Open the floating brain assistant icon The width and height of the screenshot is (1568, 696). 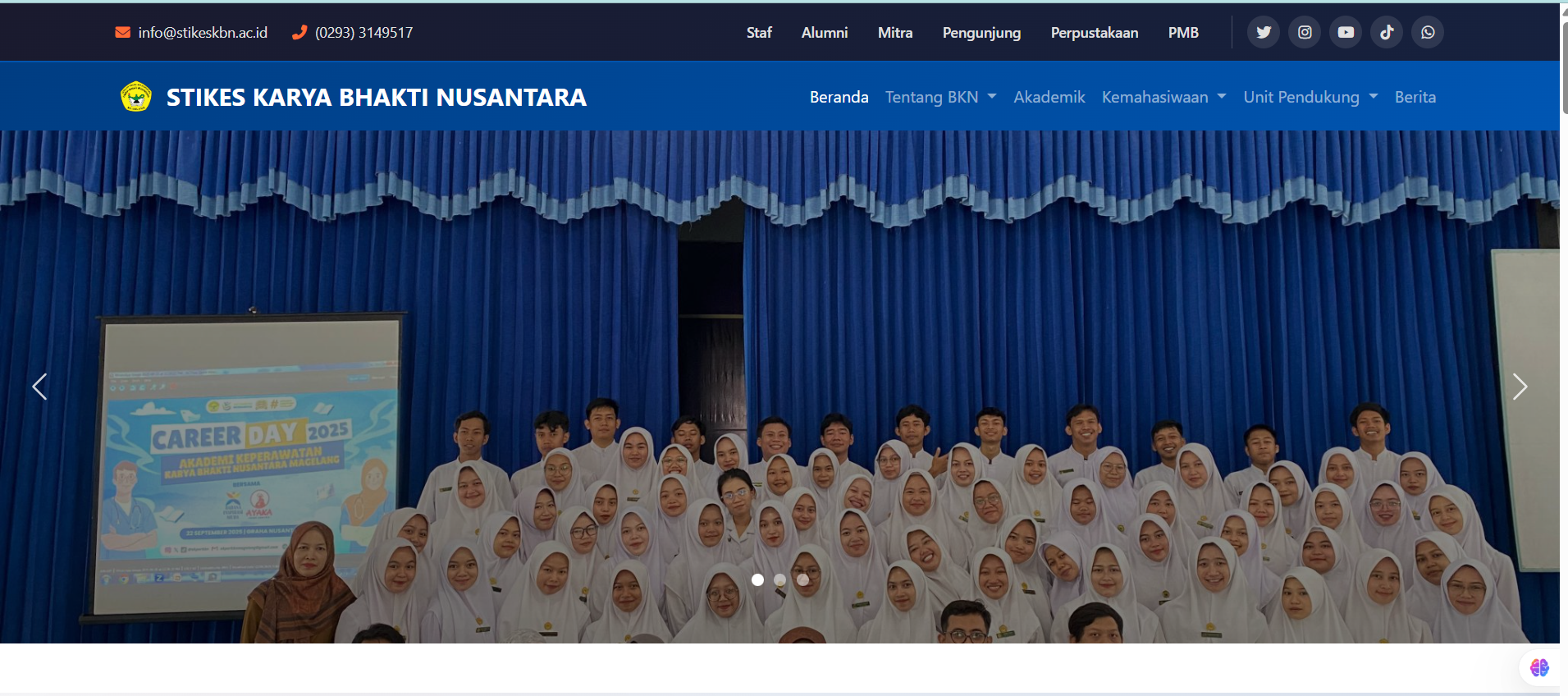[x=1539, y=668]
